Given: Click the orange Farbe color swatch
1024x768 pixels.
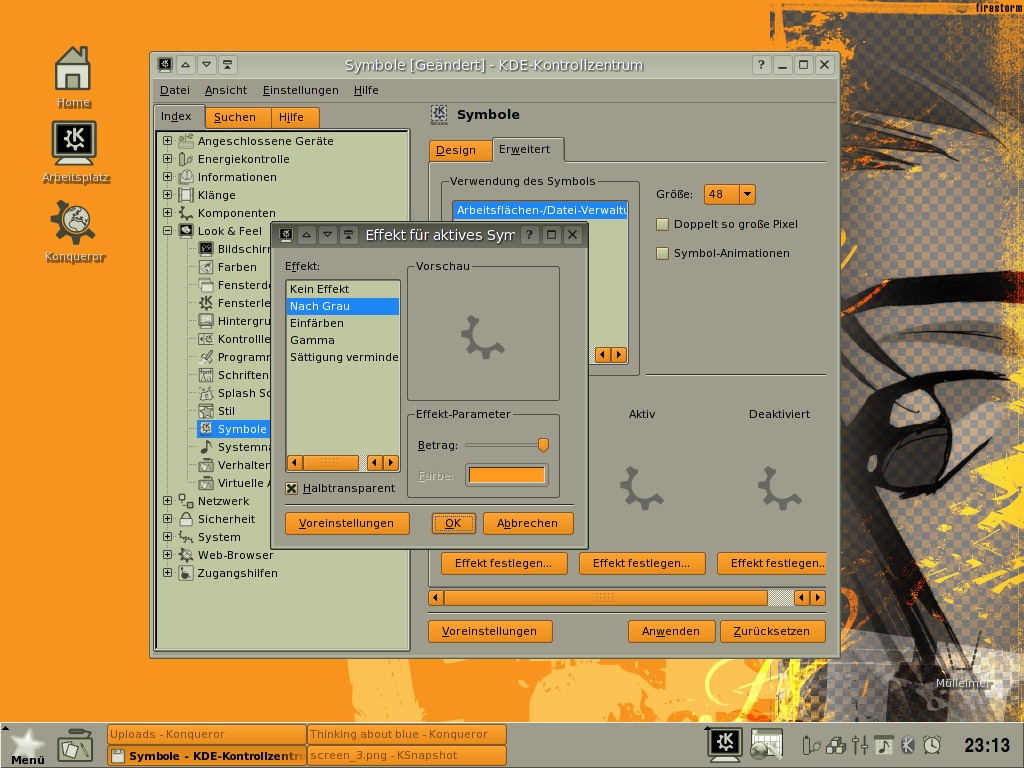Looking at the screenshot, I should point(507,475).
